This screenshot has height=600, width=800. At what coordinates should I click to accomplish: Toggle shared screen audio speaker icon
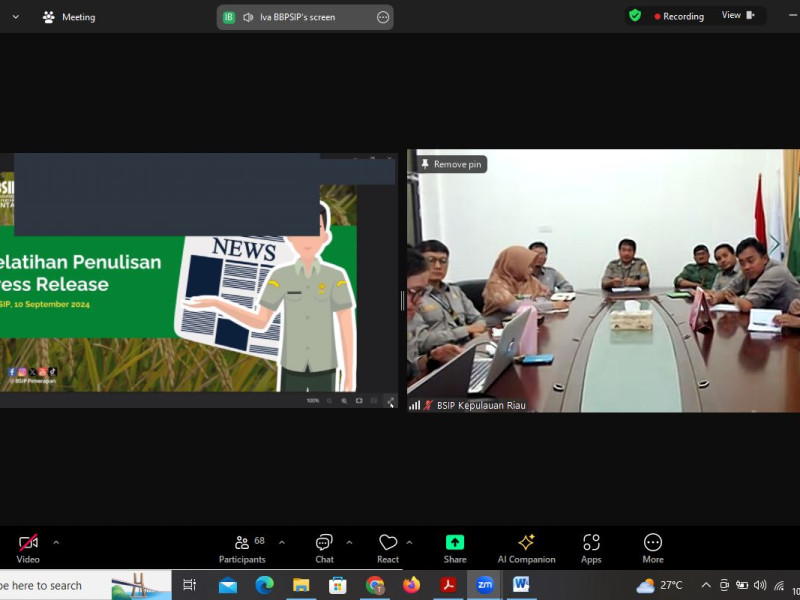point(248,17)
